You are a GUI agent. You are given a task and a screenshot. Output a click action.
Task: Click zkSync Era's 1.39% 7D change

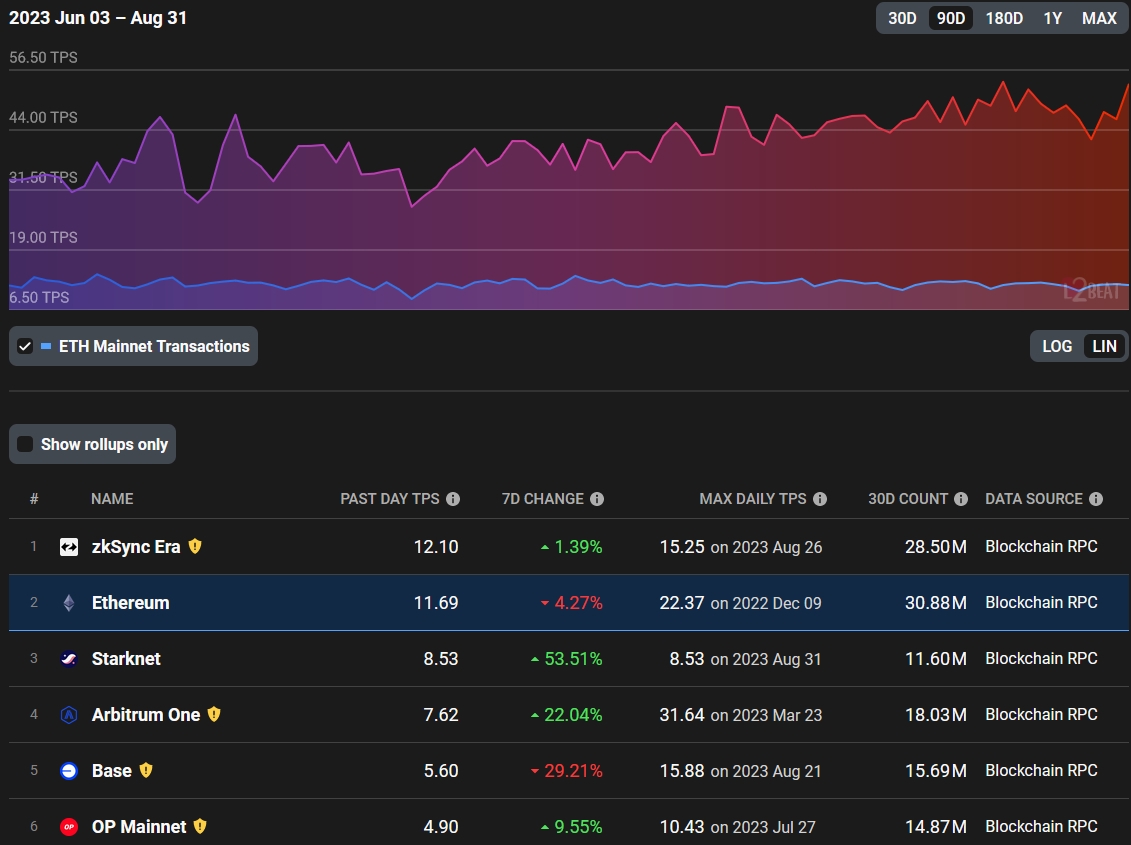pyautogui.click(x=571, y=547)
